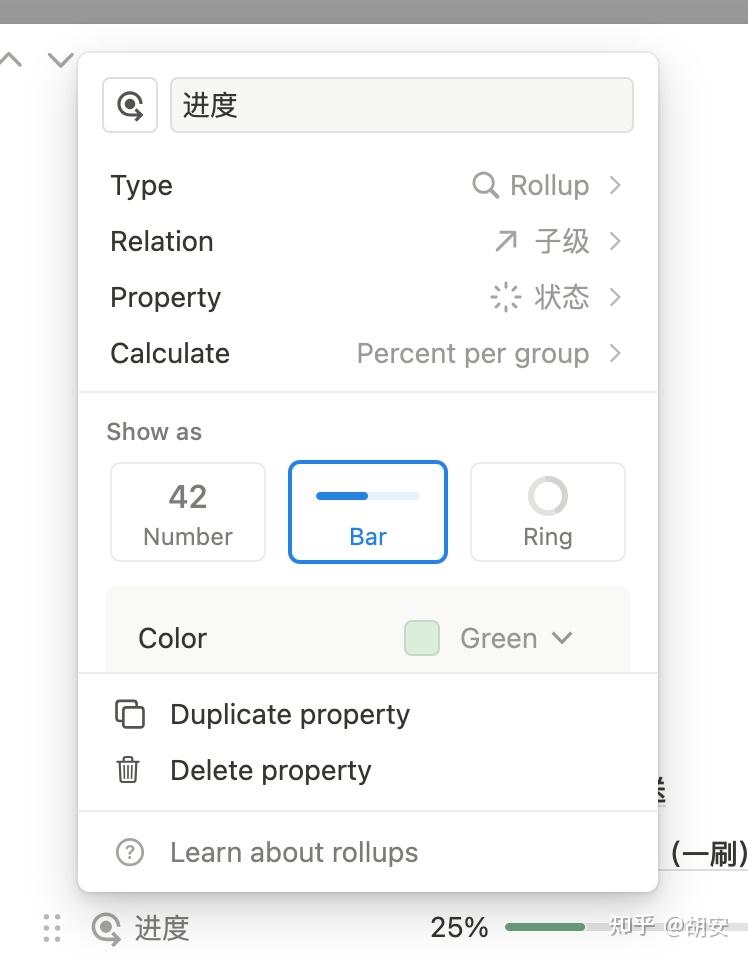Click the 进度 property name field
Viewport: 748px width, 958px height.
401,105
